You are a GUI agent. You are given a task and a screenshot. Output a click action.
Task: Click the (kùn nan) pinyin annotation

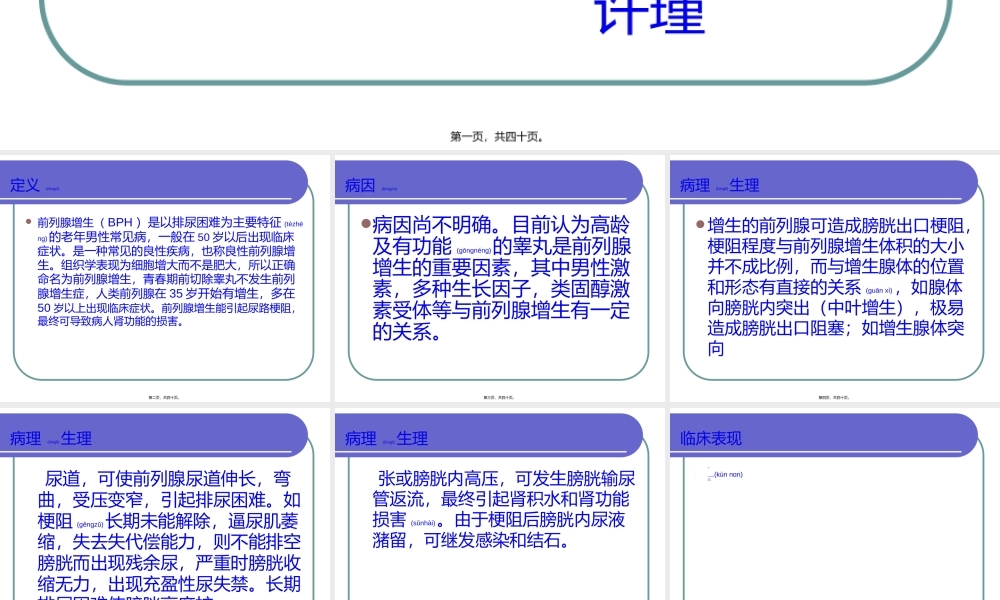(x=727, y=475)
